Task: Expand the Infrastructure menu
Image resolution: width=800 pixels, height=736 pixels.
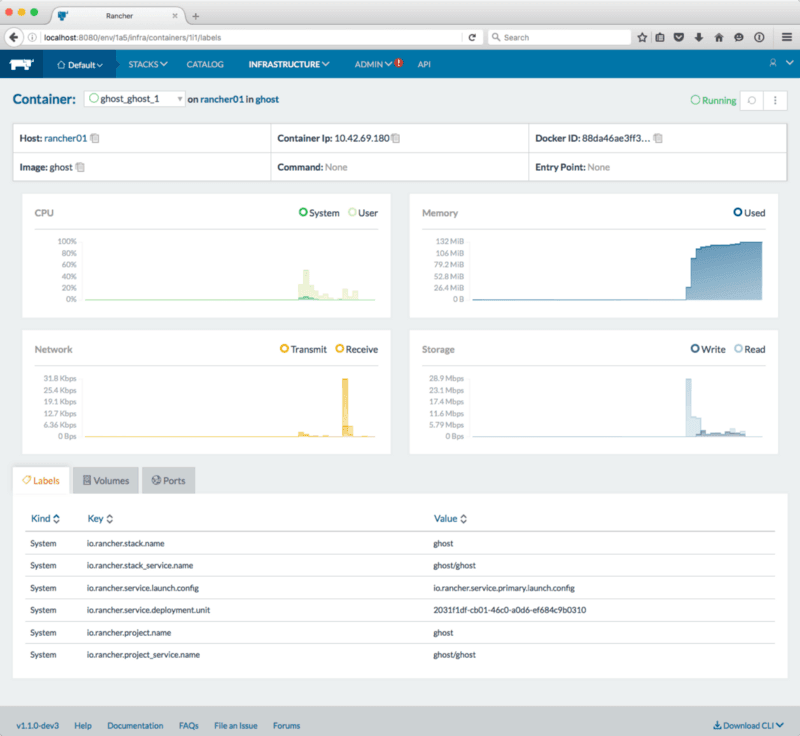Action: coord(289,64)
